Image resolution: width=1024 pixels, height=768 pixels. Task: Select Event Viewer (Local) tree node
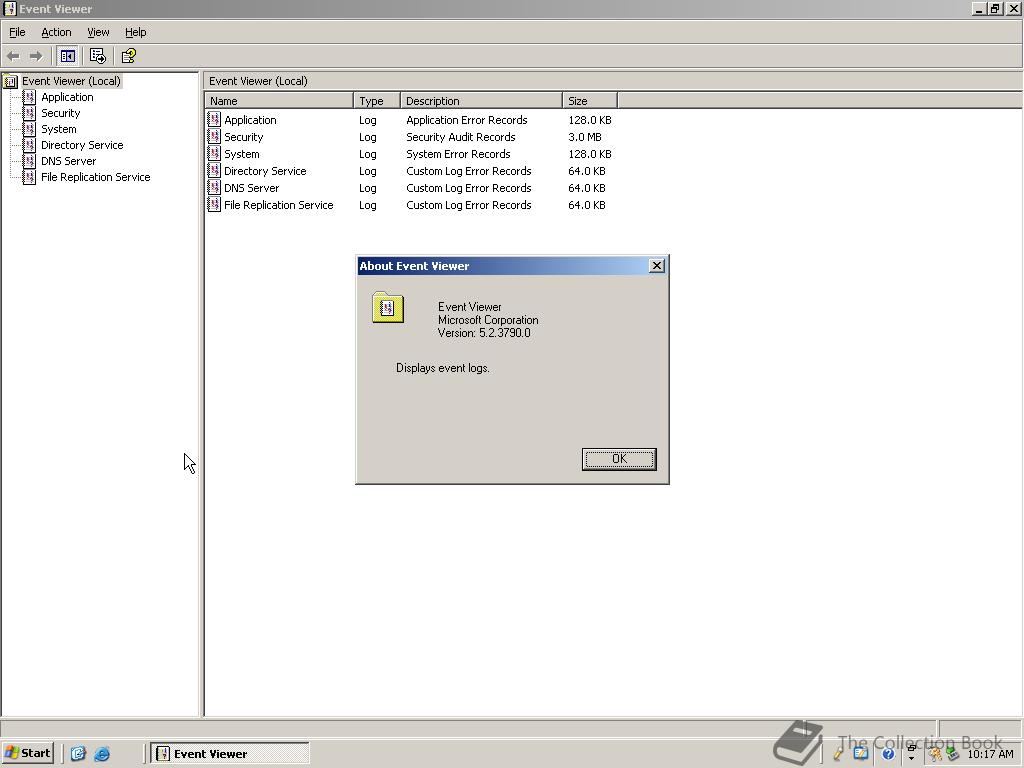point(71,81)
